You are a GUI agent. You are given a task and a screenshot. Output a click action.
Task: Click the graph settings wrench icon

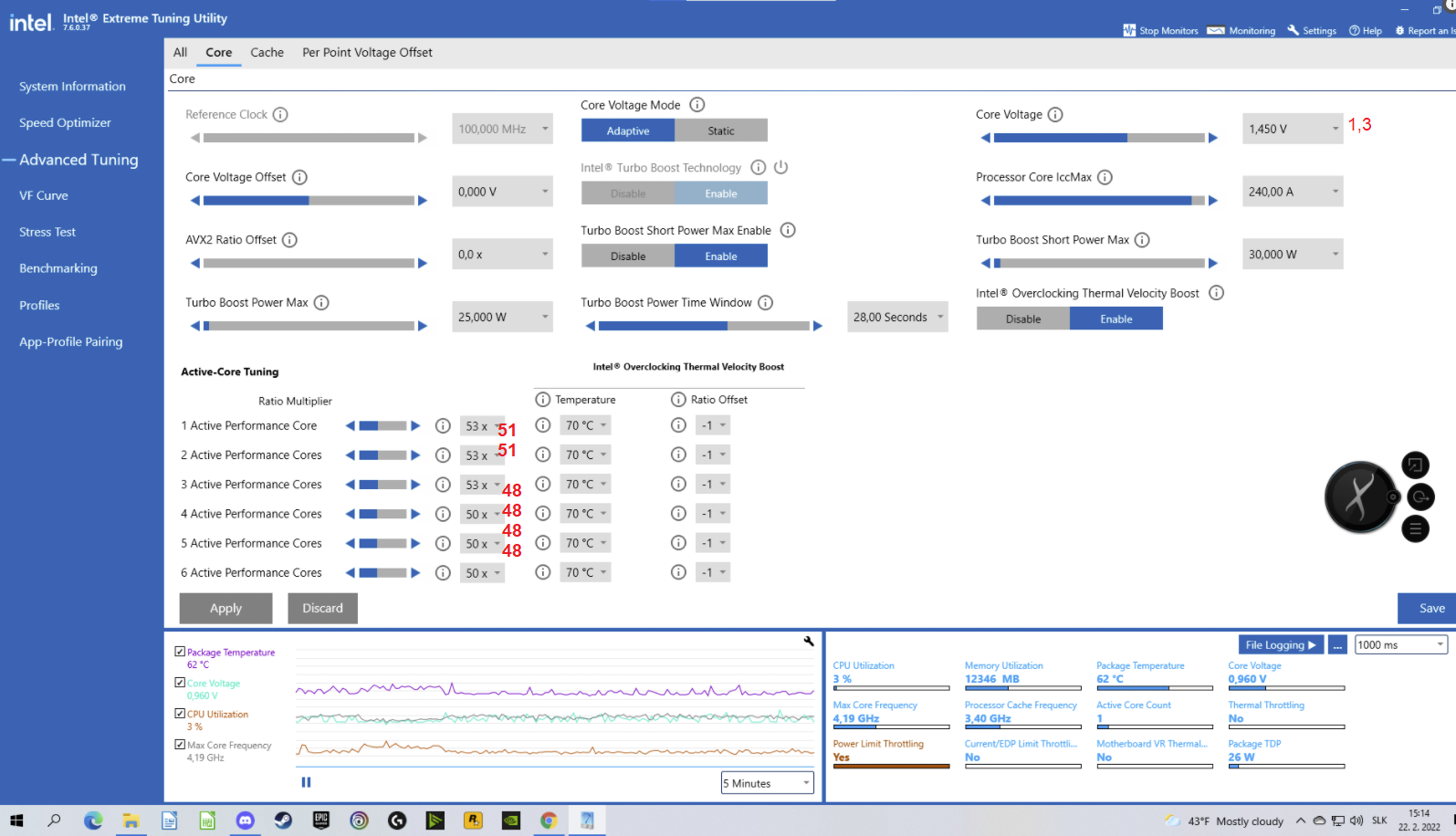click(808, 642)
